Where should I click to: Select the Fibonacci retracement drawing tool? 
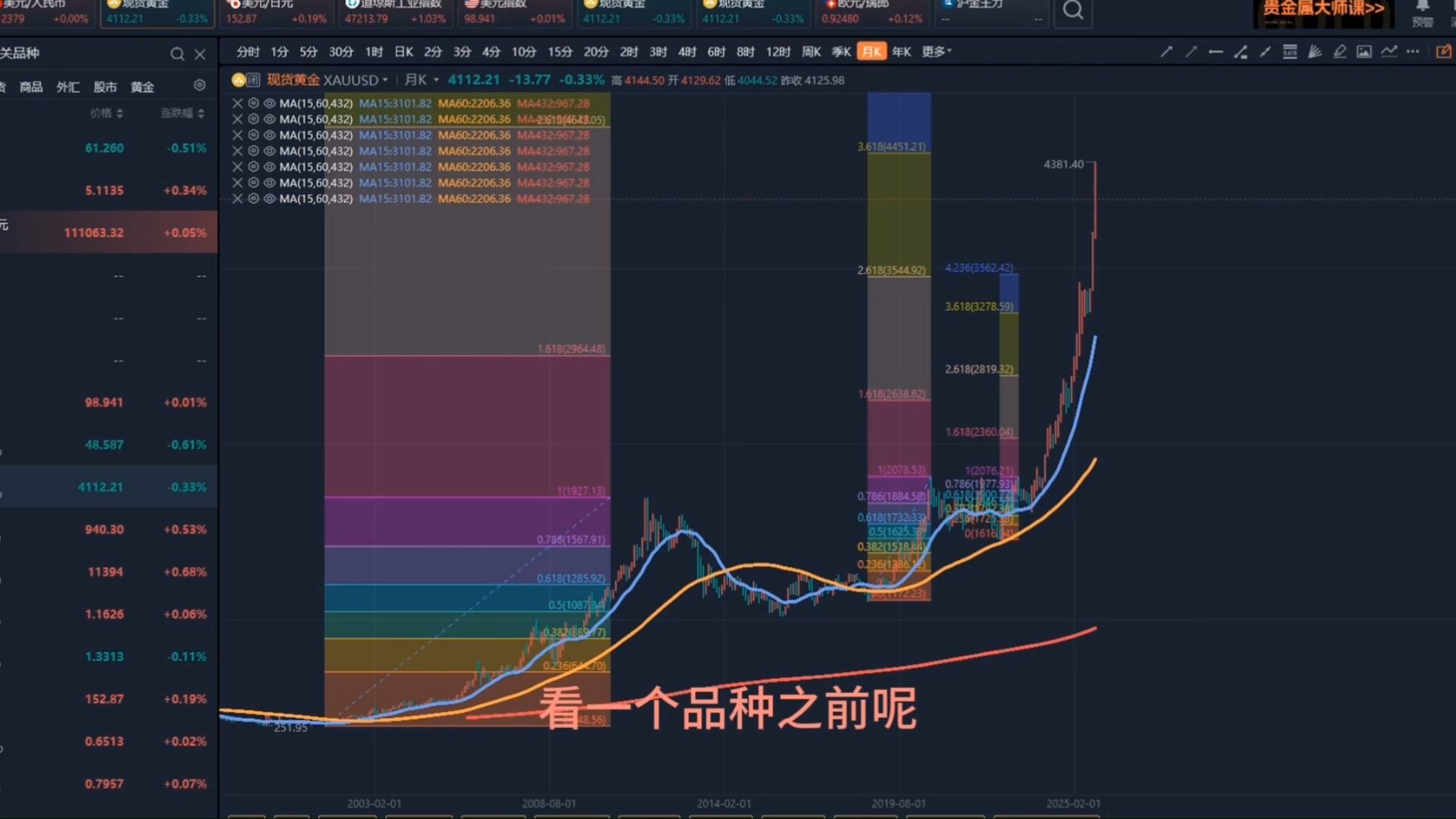click(1289, 52)
